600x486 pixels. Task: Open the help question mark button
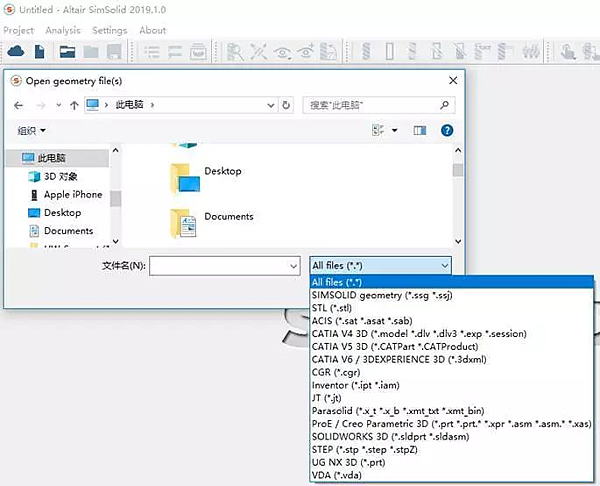(x=447, y=130)
